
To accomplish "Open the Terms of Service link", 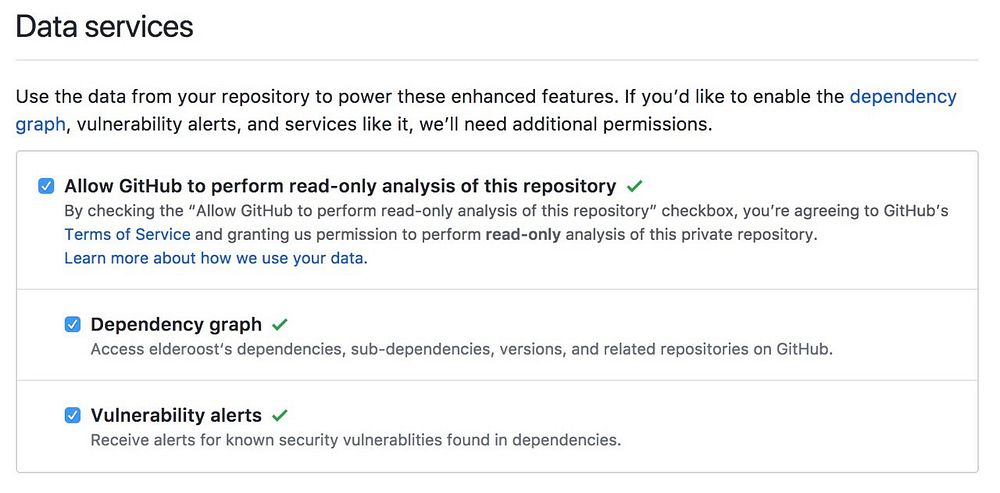I will 127,234.
